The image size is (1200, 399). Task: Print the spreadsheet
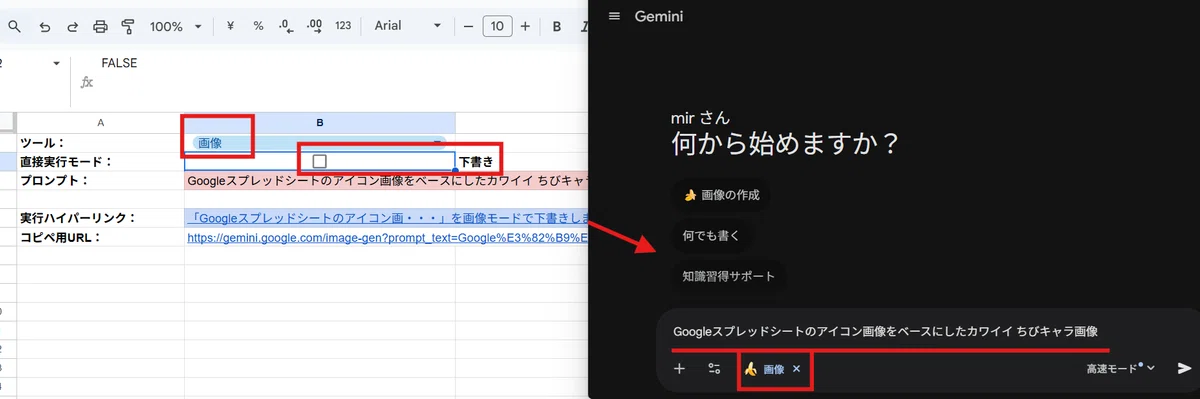point(100,26)
